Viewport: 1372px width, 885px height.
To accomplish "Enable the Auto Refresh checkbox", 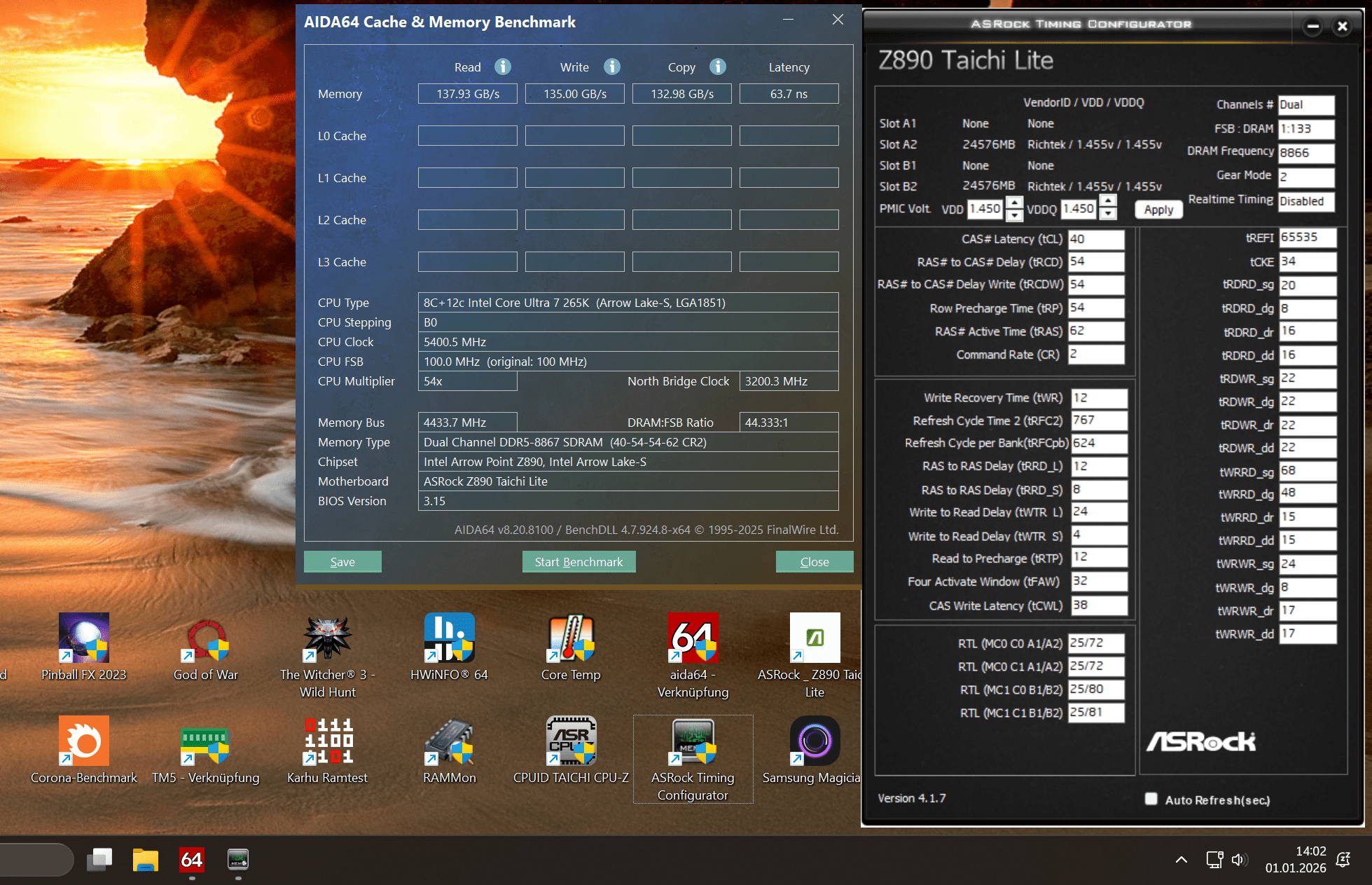I will [x=1151, y=799].
